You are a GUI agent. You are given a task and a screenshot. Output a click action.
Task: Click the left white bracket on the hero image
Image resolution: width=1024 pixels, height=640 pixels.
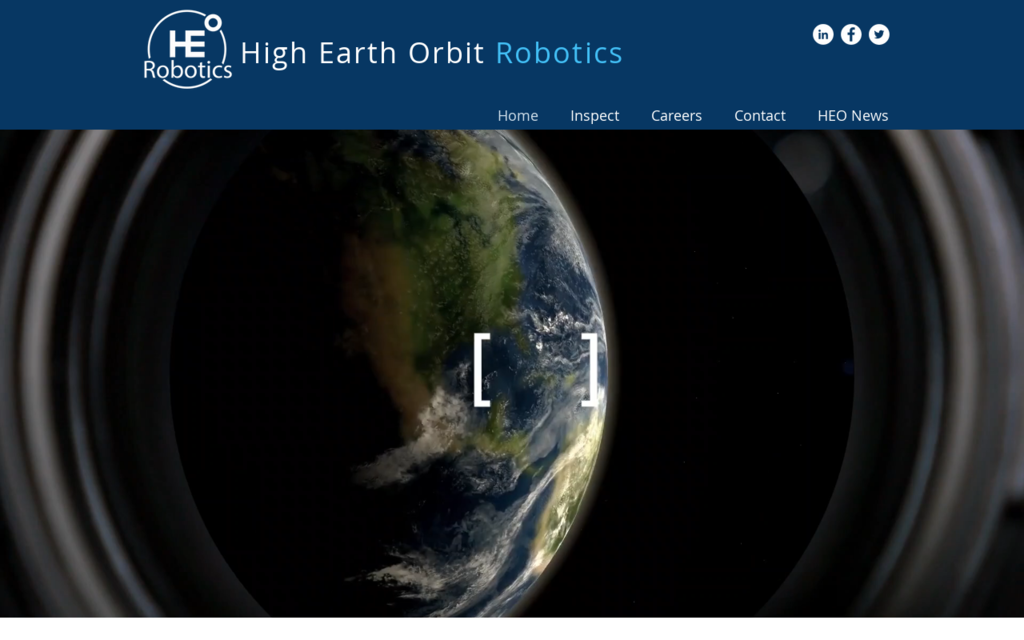[481, 370]
